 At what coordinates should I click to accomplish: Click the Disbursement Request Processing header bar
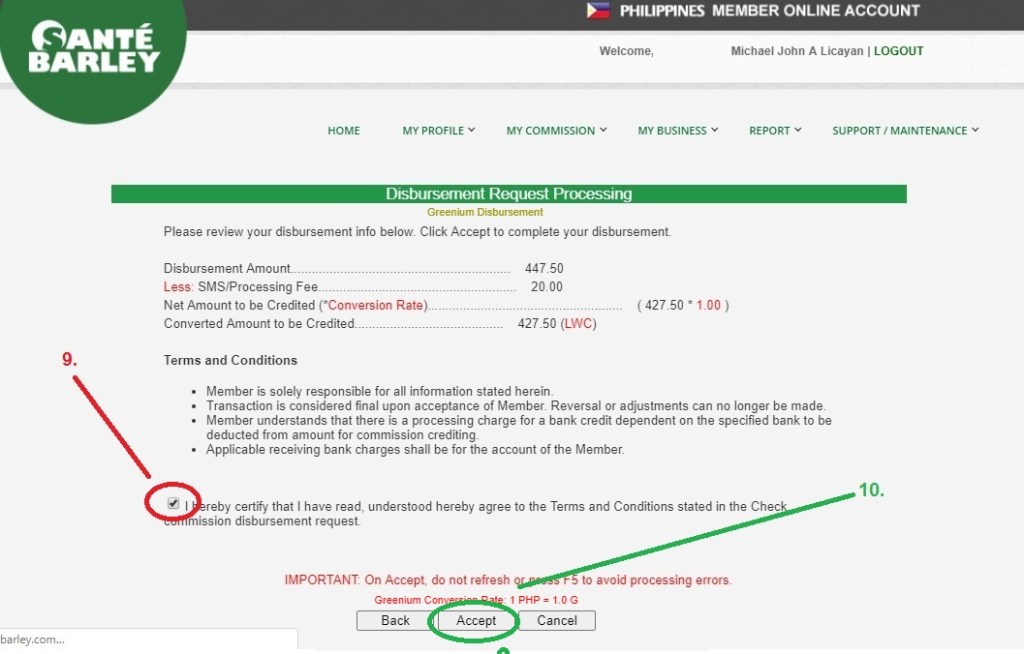(508, 194)
